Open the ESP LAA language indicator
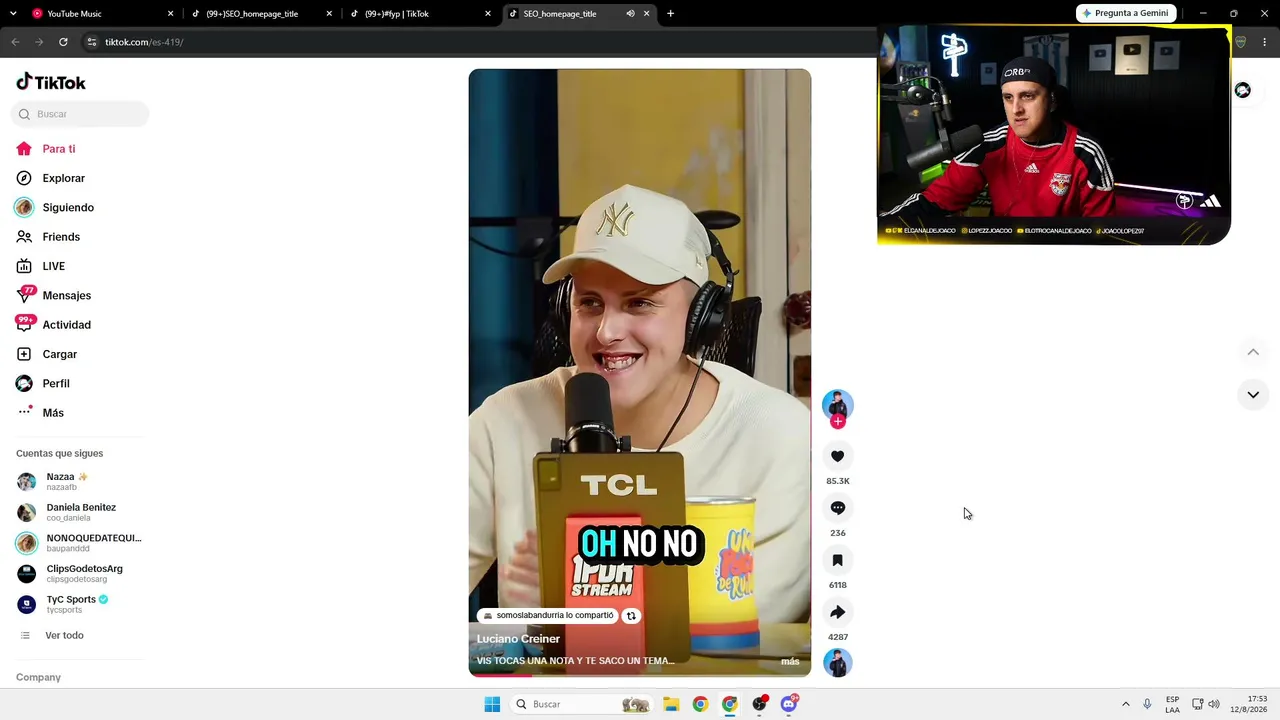Screen dimensions: 1280x720 point(1172,704)
